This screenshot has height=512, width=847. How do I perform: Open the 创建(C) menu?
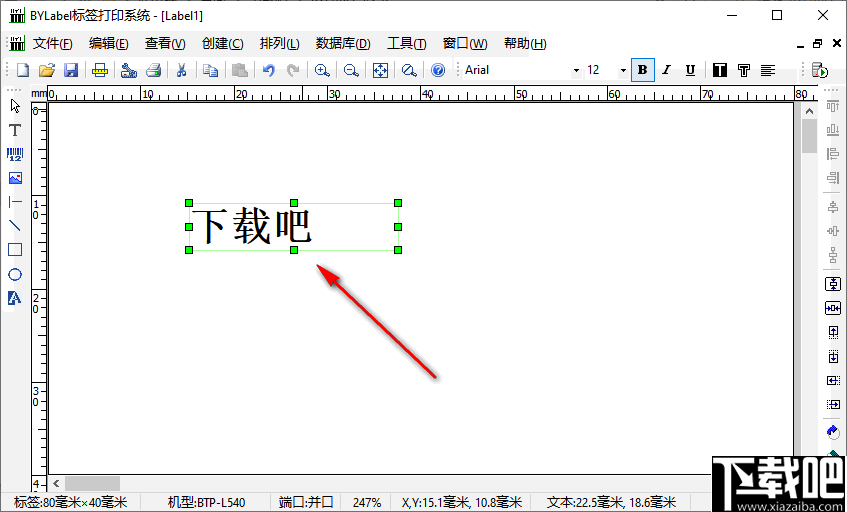click(x=223, y=44)
